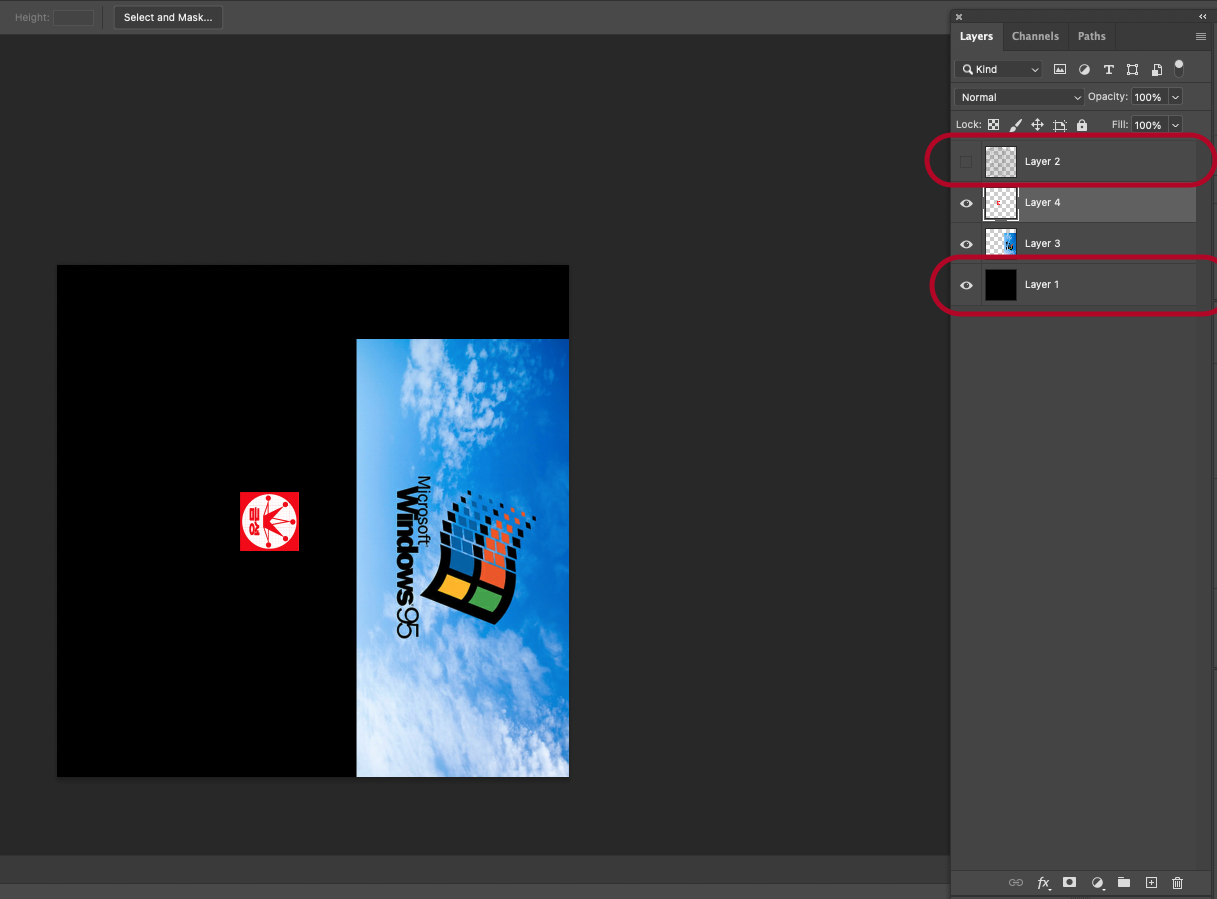Switch to the Channels tab
1217x899 pixels.
click(x=1035, y=36)
